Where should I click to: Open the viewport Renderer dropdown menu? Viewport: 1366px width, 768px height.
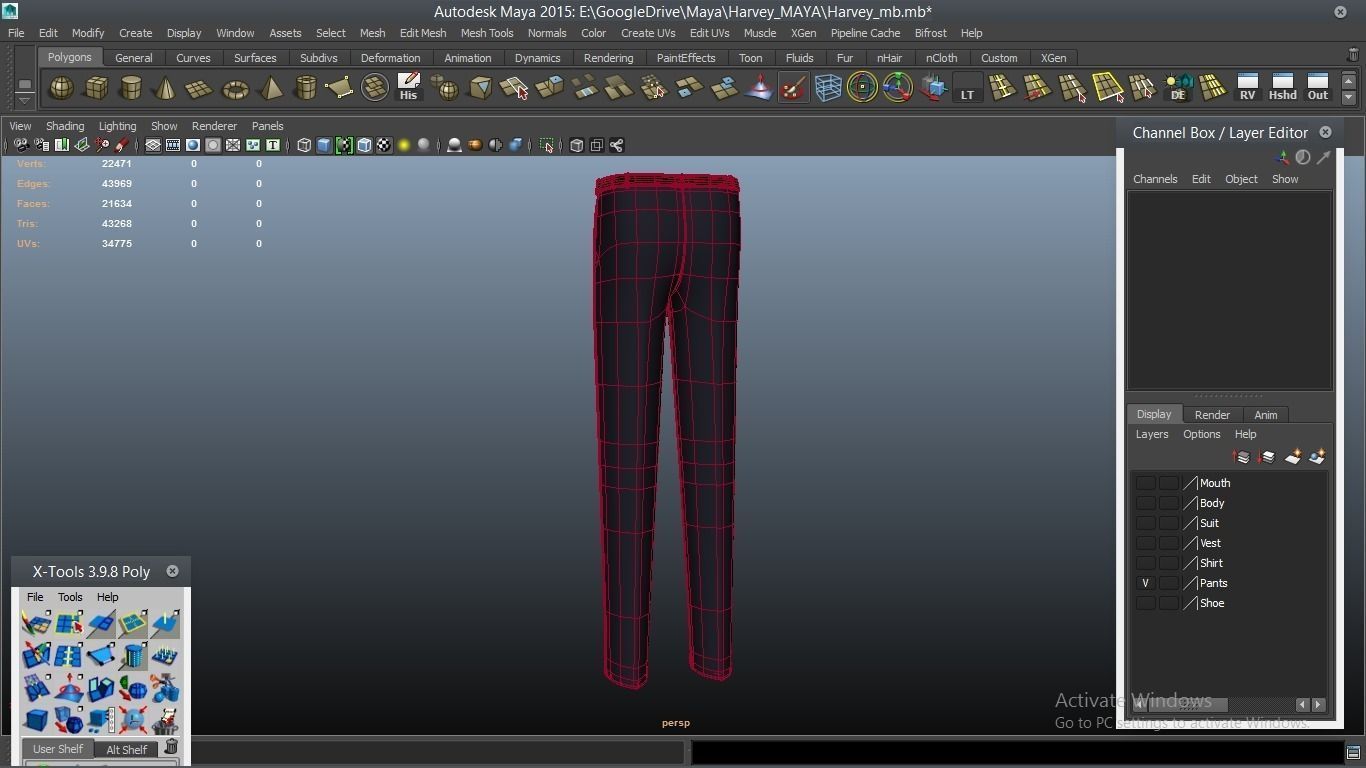pyautogui.click(x=214, y=126)
